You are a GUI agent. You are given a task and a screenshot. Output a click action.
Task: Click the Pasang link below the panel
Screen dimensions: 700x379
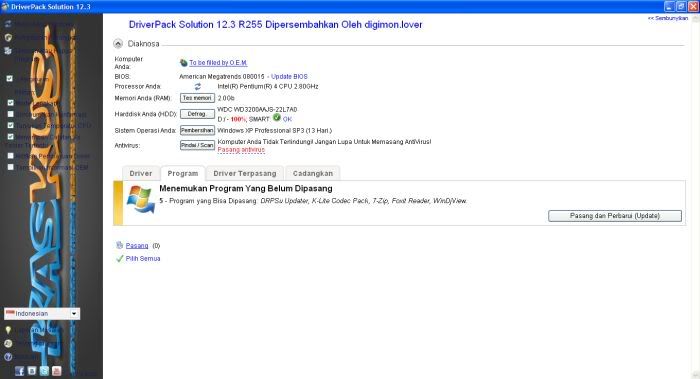[x=137, y=246]
